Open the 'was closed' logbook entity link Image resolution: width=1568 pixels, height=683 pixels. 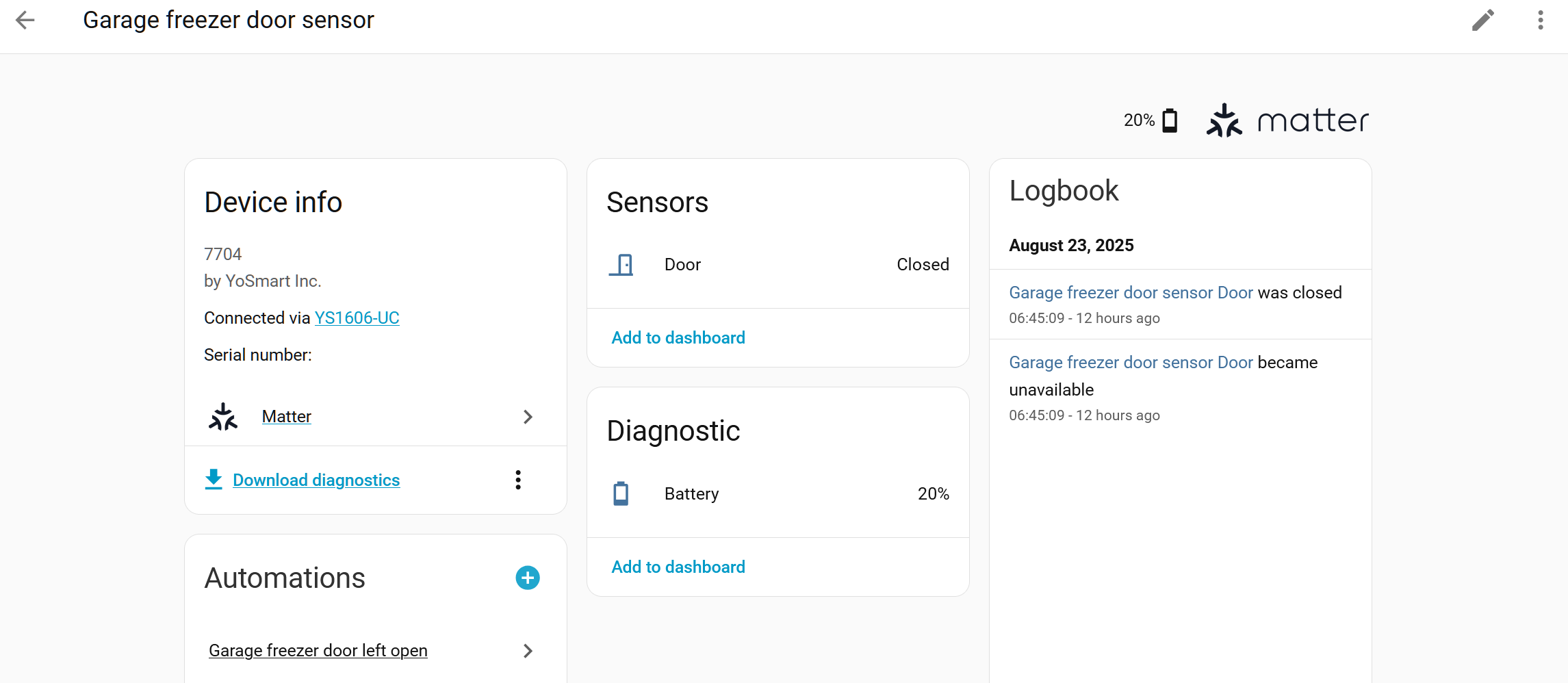pos(1131,292)
